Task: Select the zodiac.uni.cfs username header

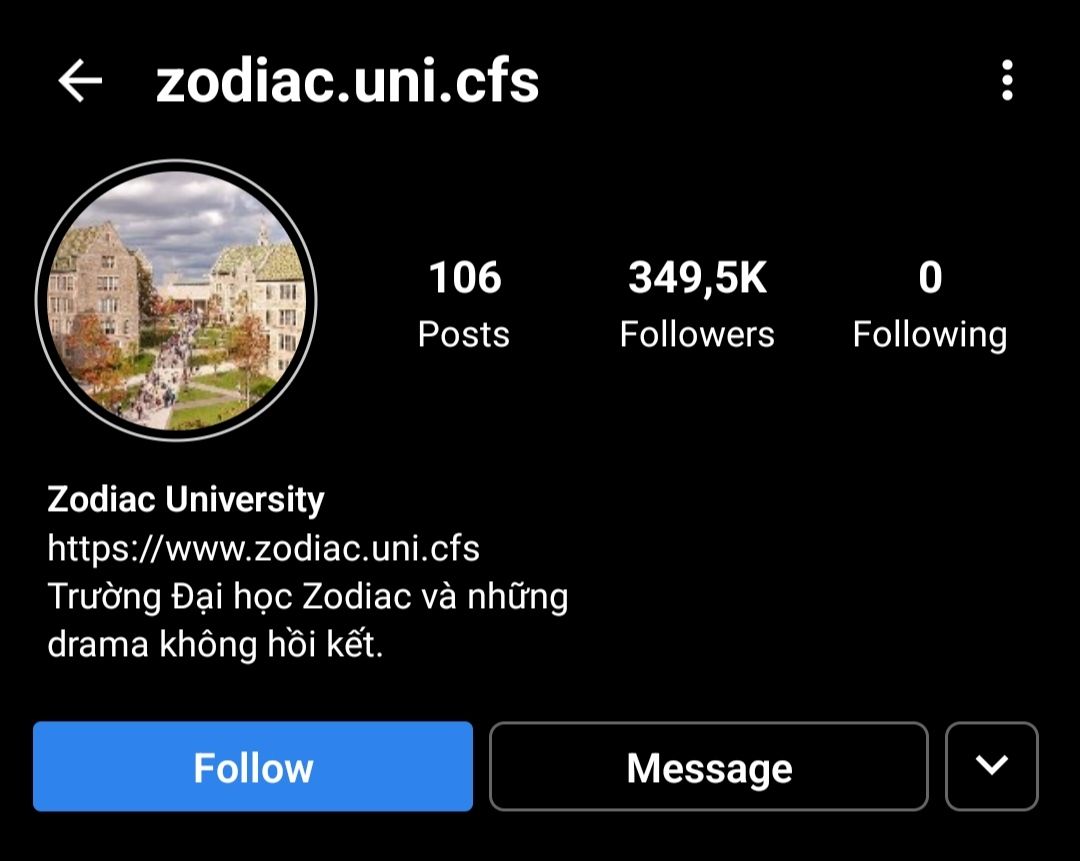Action: [x=347, y=81]
